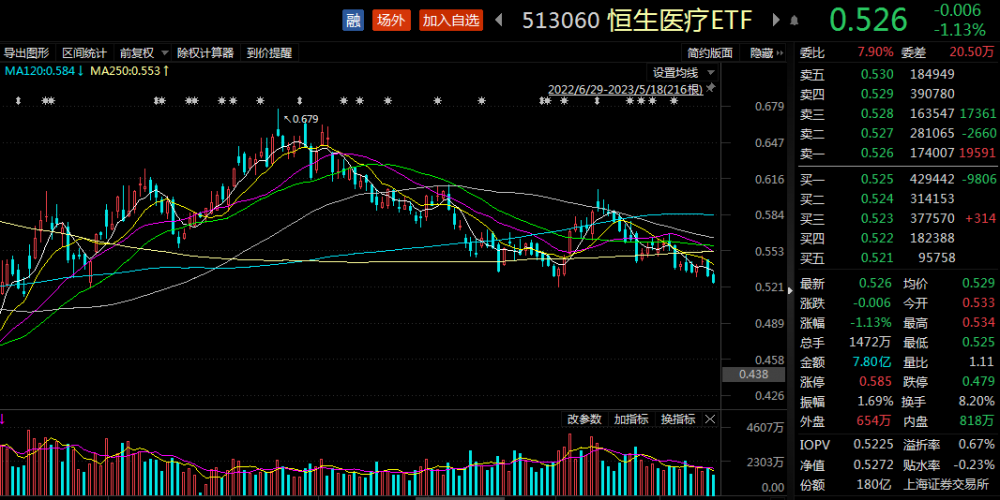
Task: Click 买一 bid volume 429442
Action: (x=933, y=179)
